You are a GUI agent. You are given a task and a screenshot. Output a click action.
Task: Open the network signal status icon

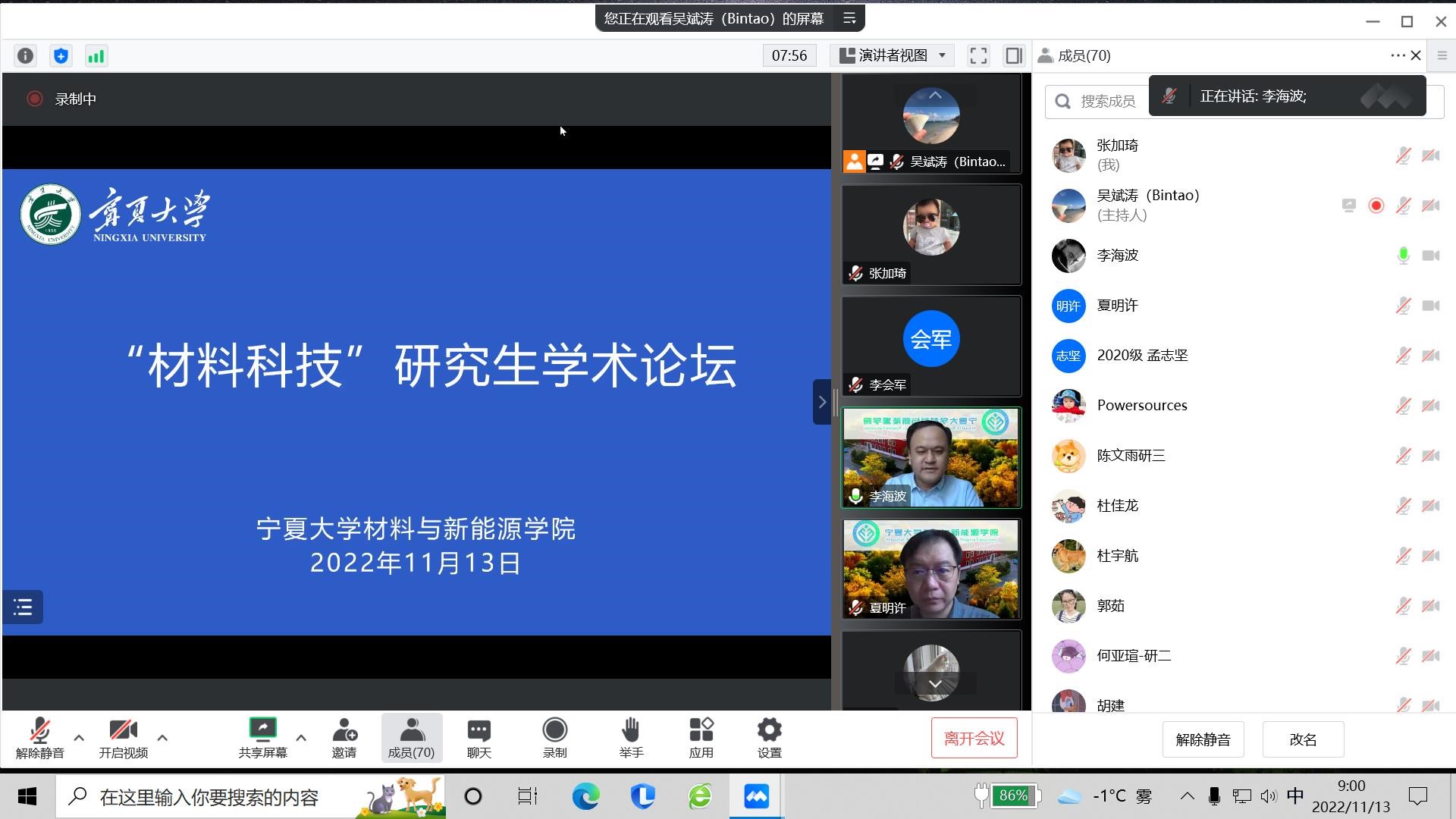click(96, 55)
